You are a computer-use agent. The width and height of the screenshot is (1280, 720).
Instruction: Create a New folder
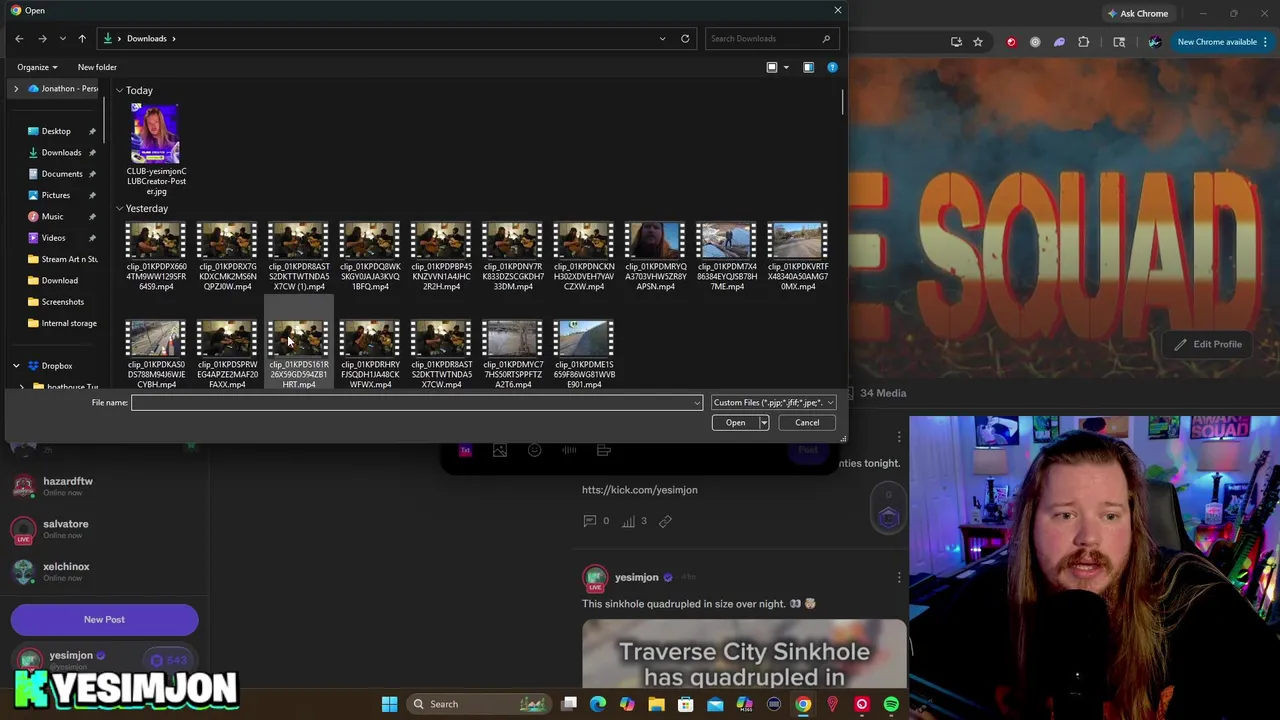(97, 67)
